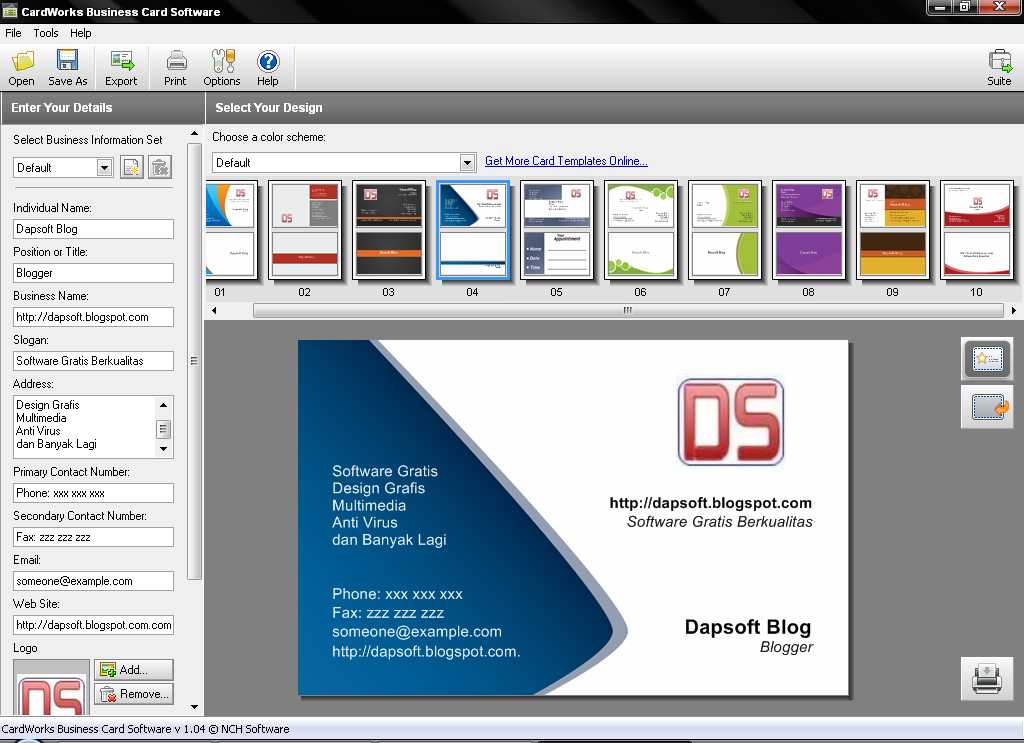Click the horizontal template scrollbar thumb
The width and height of the screenshot is (1024, 743).
[x=628, y=311]
